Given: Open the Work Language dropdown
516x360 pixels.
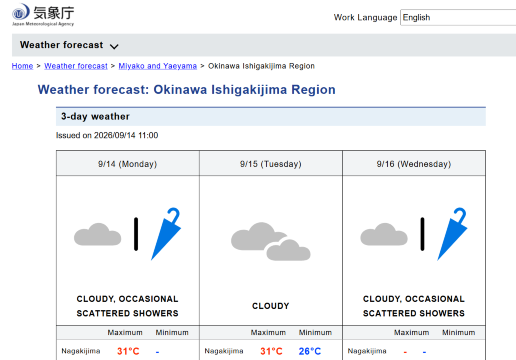Looking at the screenshot, I should coord(458,17).
